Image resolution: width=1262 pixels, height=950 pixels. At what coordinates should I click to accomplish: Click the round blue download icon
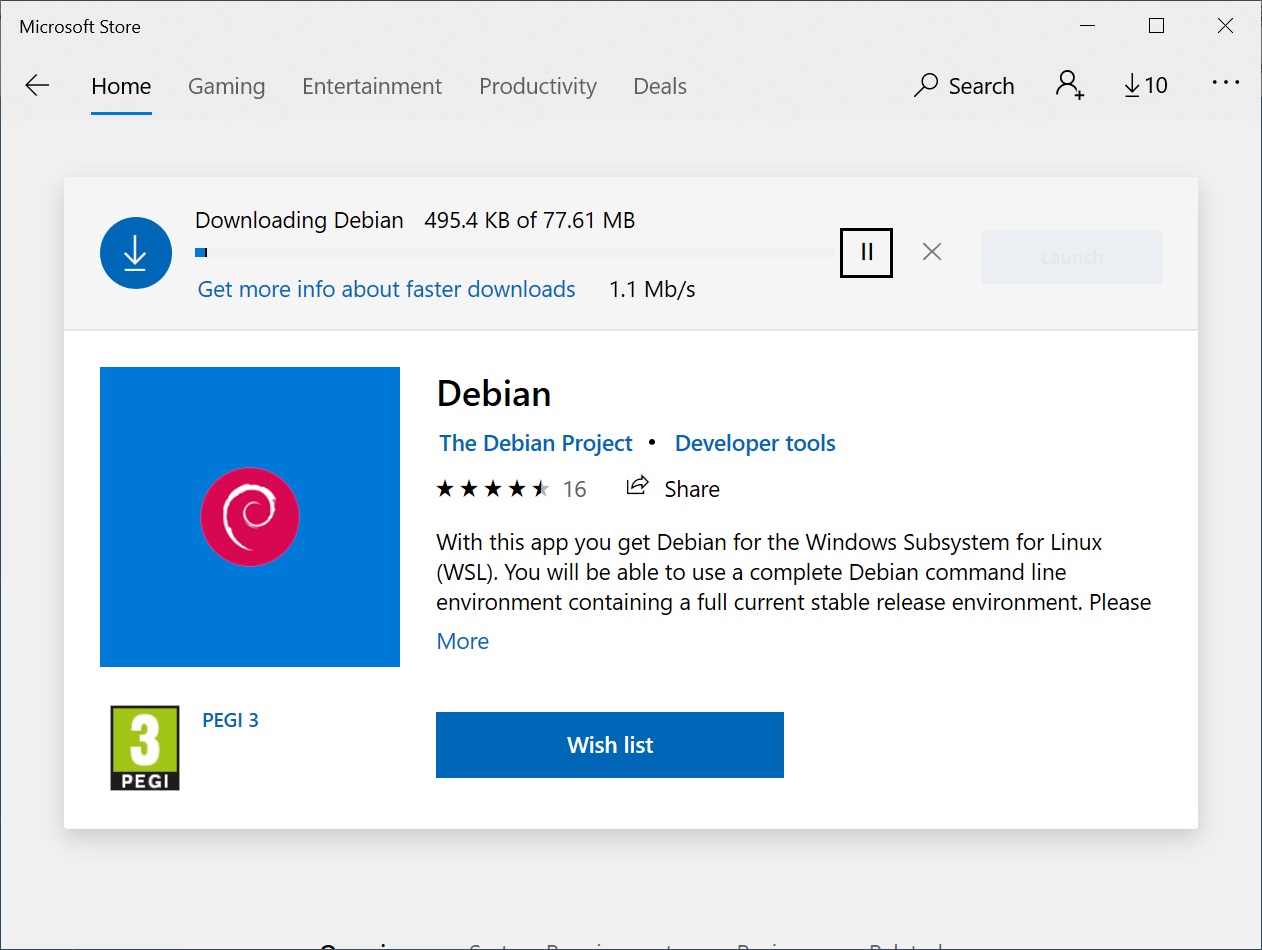(x=136, y=253)
